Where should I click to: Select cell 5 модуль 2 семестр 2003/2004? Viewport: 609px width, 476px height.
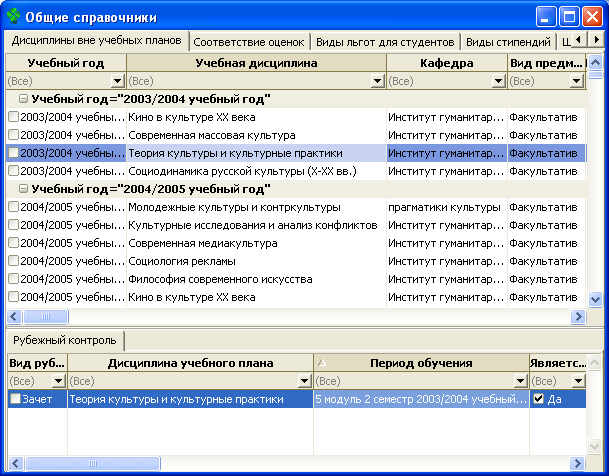tap(421, 399)
